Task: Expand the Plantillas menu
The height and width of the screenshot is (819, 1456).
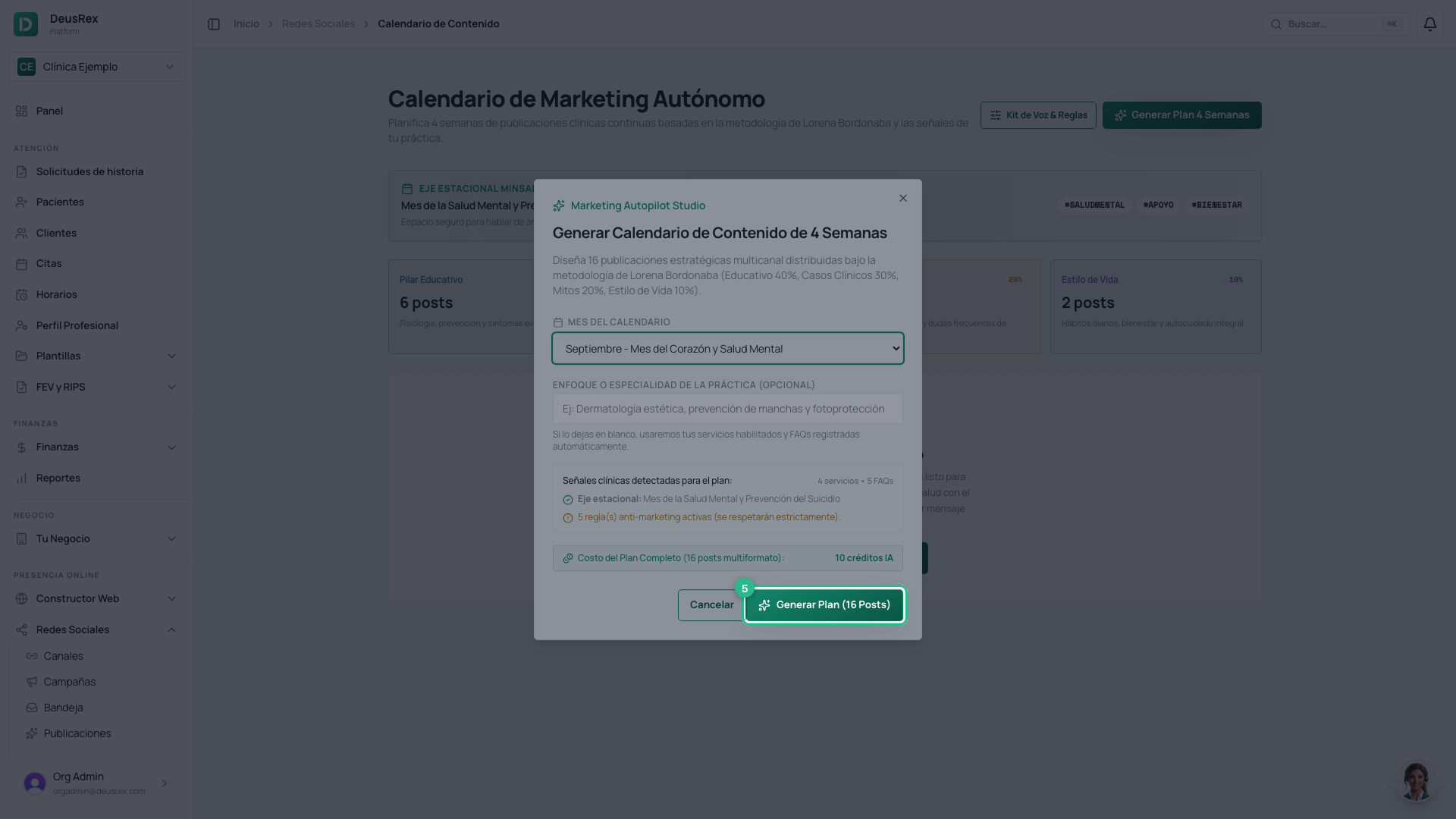Action: point(96,356)
